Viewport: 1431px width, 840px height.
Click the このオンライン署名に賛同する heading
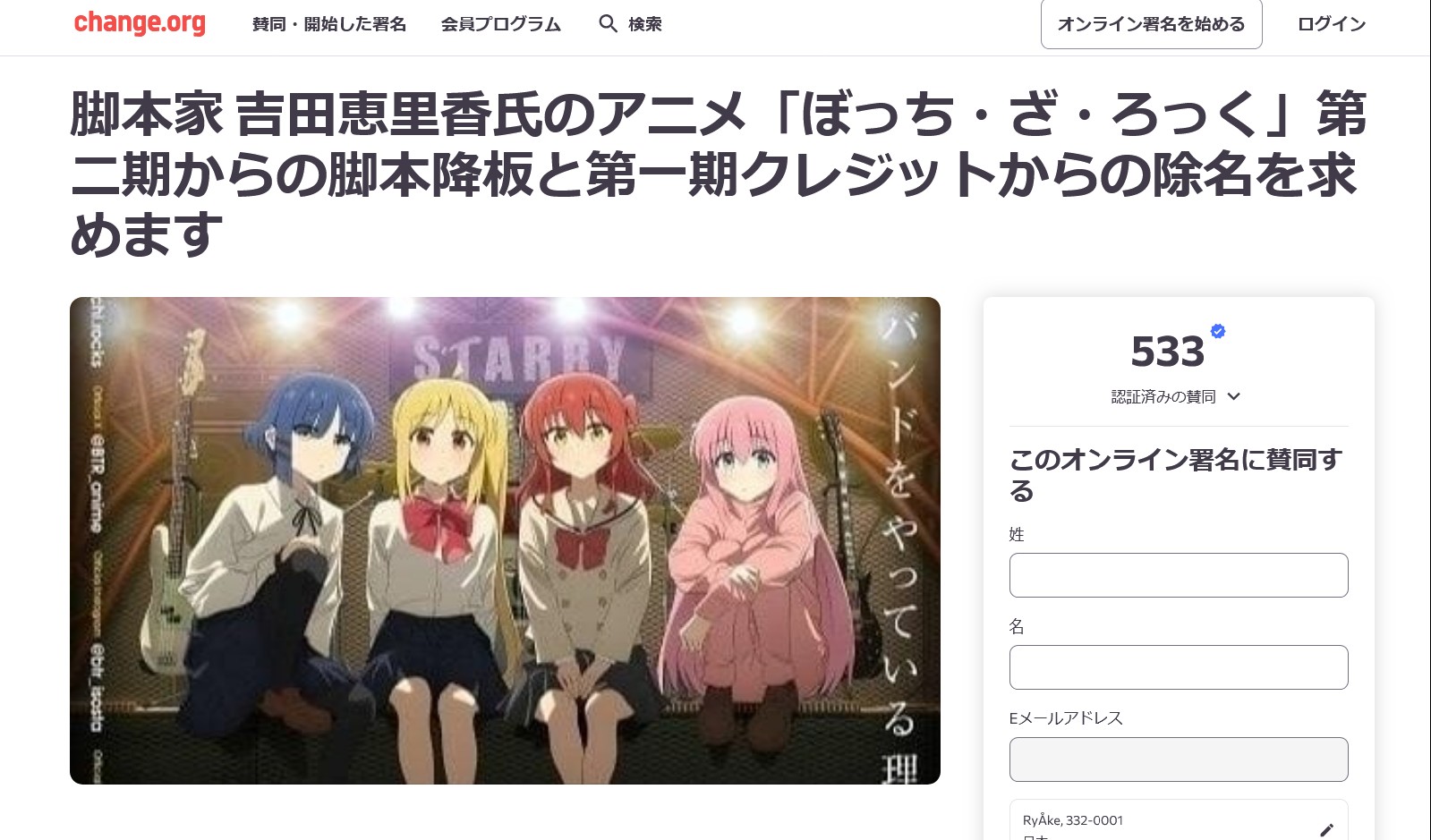click(1176, 475)
